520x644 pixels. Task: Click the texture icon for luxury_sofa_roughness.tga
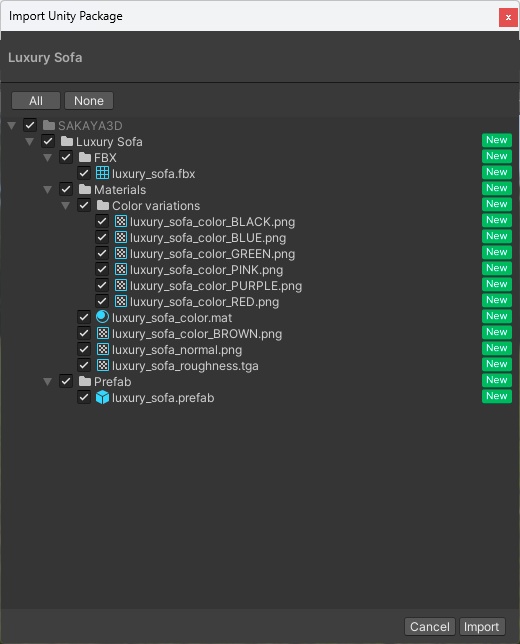point(102,366)
